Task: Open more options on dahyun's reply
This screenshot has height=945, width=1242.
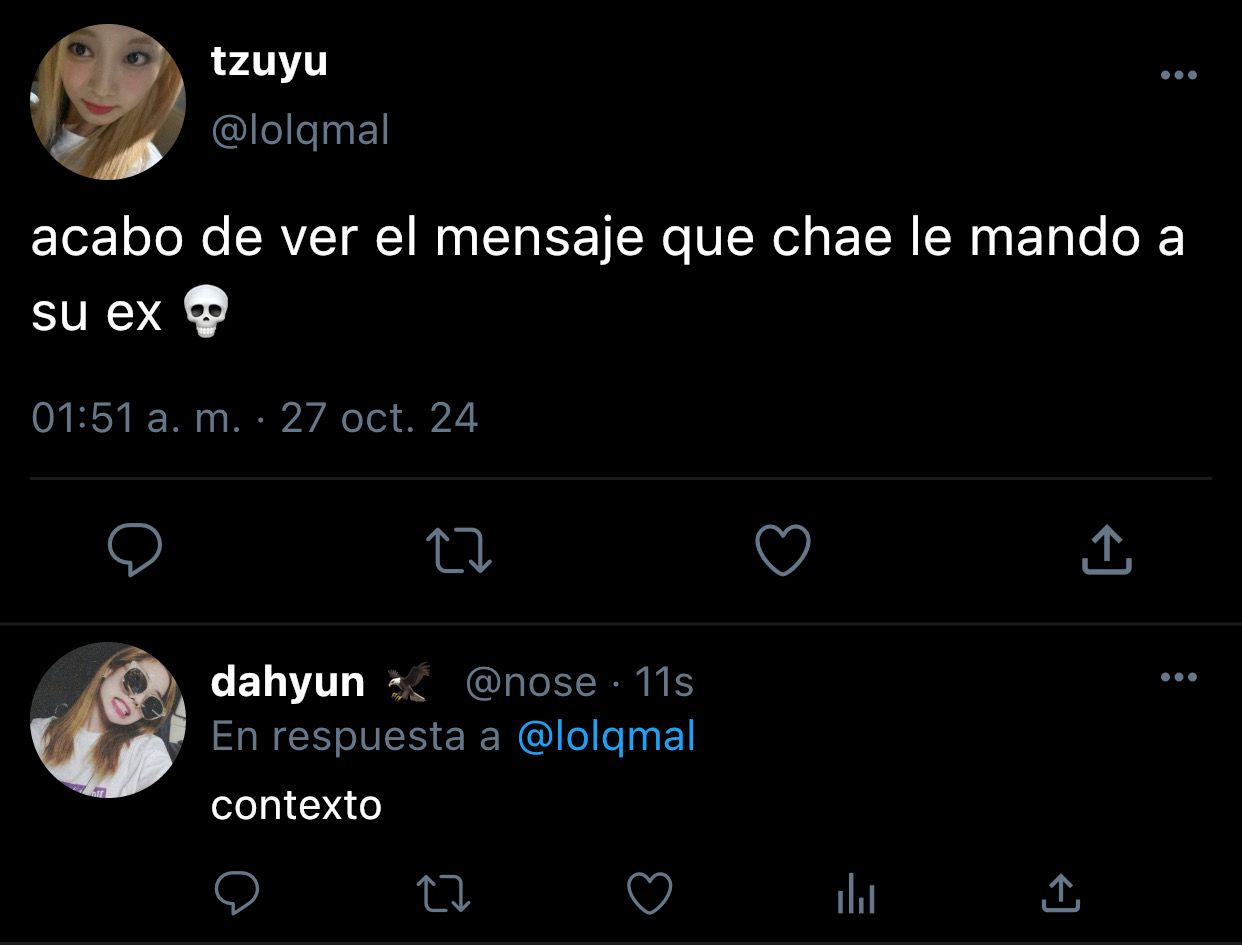Action: pyautogui.click(x=1178, y=678)
